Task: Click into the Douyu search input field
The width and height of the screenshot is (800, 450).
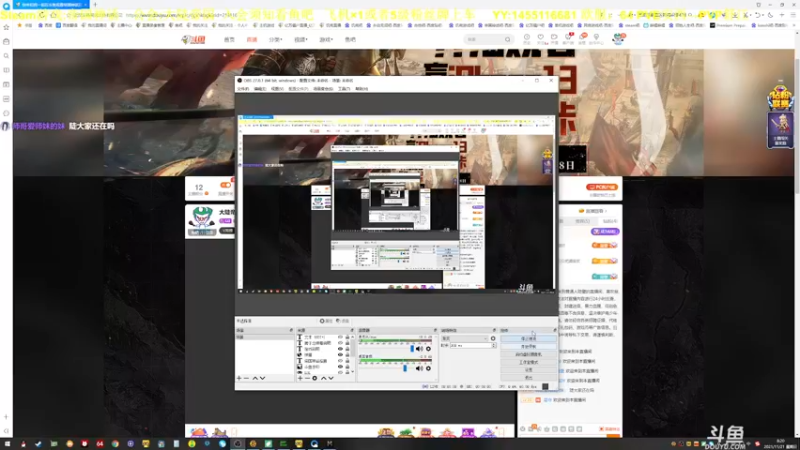Action: point(484,39)
